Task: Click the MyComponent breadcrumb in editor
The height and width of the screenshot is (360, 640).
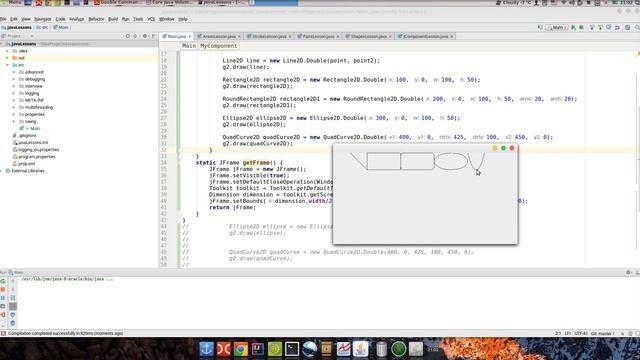Action: (x=218, y=46)
